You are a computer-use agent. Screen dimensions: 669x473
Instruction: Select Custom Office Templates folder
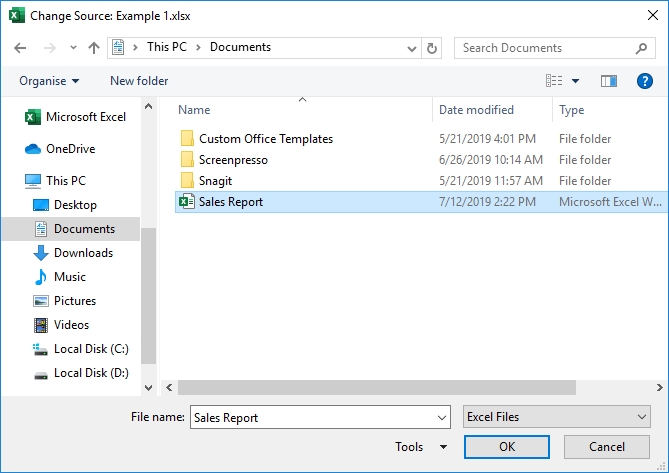(266, 139)
